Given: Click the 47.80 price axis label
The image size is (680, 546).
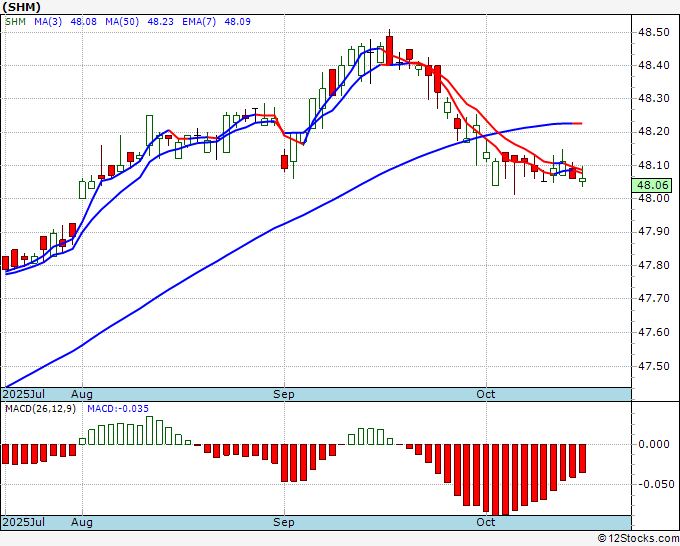Looking at the screenshot, I should [654, 265].
